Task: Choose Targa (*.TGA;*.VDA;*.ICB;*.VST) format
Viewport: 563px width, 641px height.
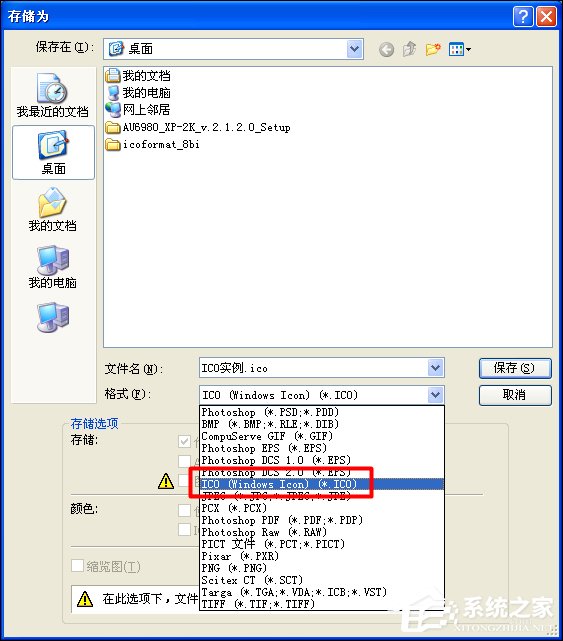Action: click(x=321, y=592)
